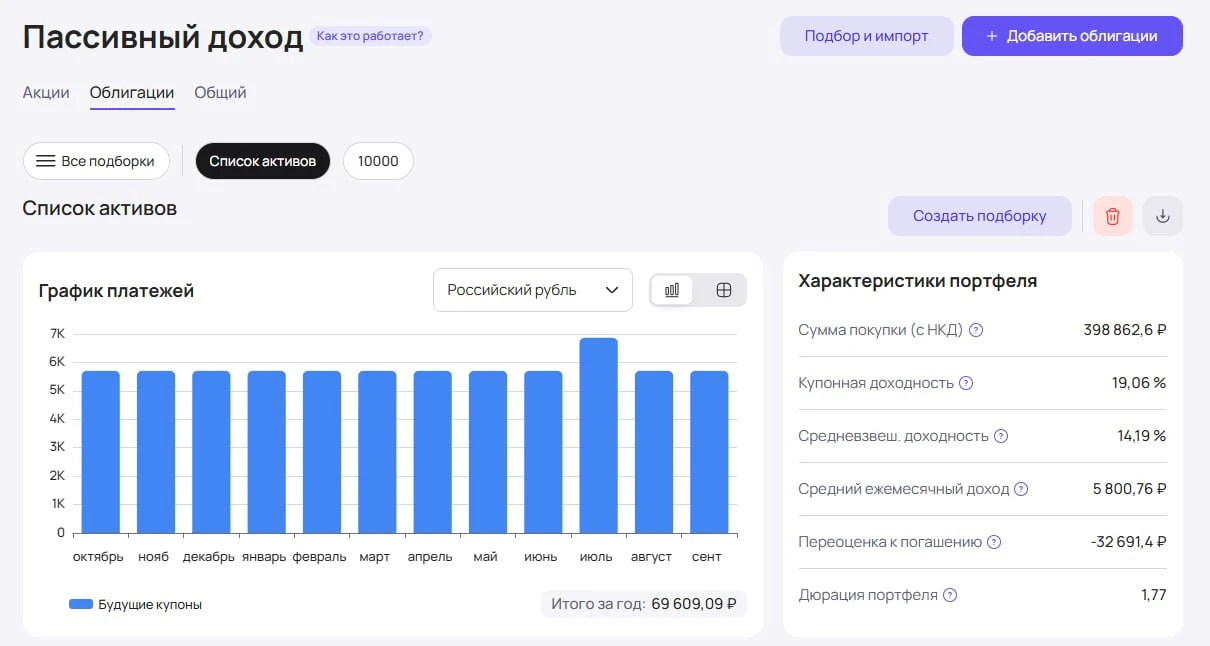
Task: Click help icon next to Купонная доходность
Action: point(966,383)
